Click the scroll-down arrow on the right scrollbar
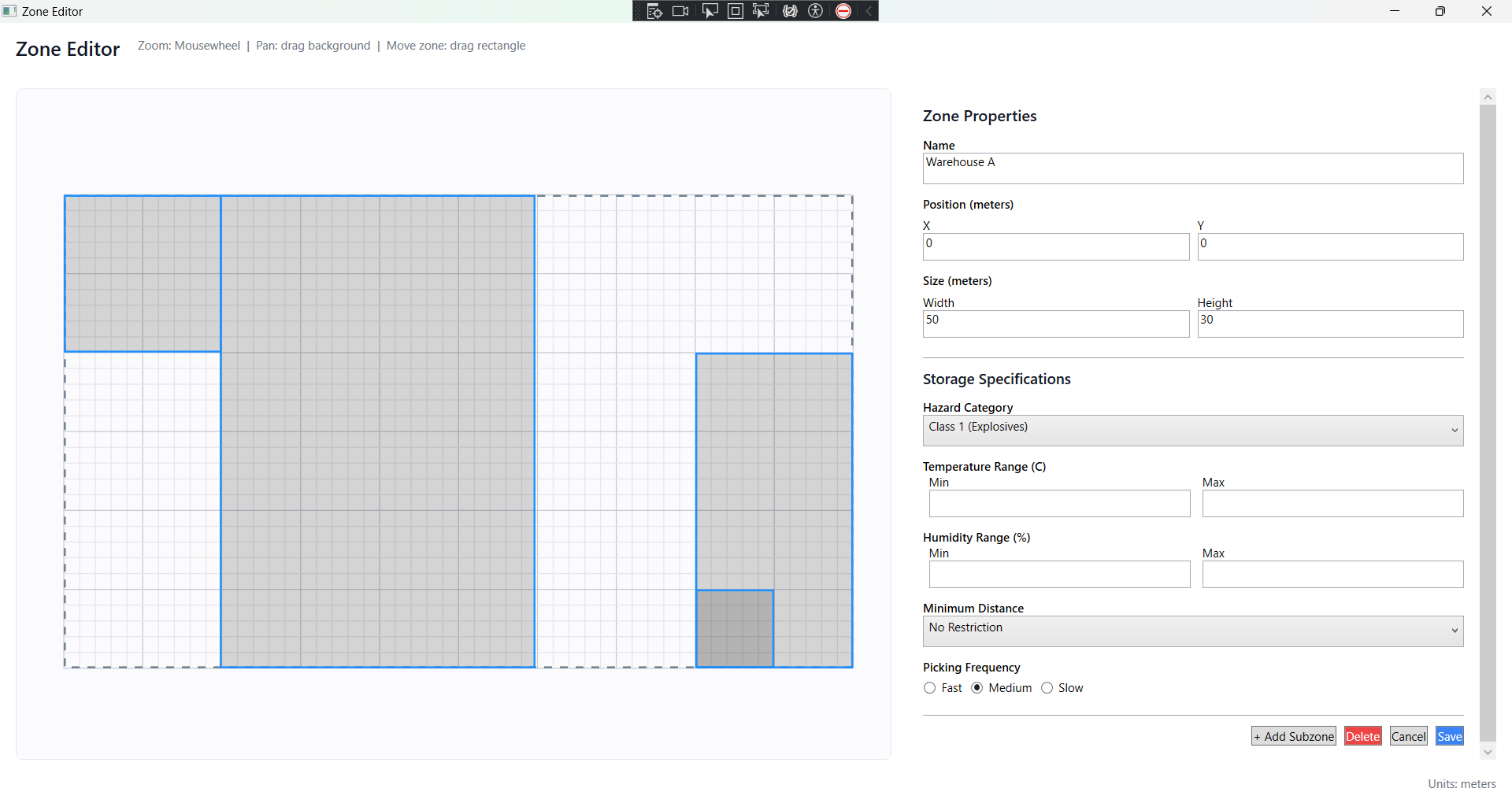This screenshot has width=1512, height=803. coord(1488,752)
